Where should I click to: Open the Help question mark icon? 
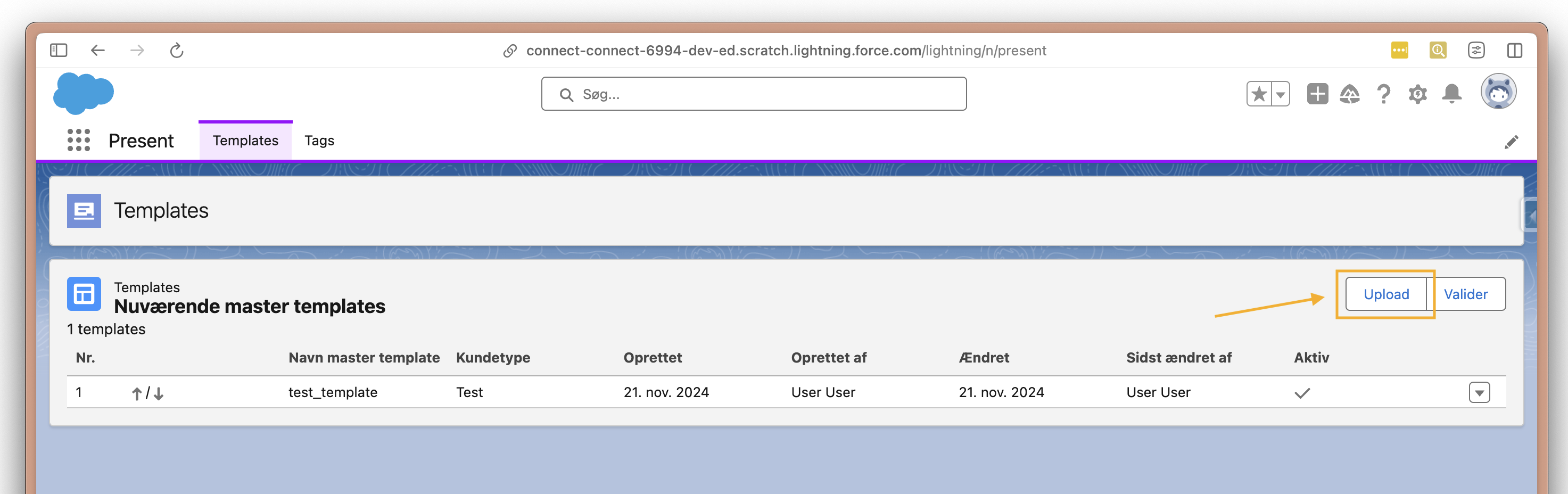(1383, 94)
